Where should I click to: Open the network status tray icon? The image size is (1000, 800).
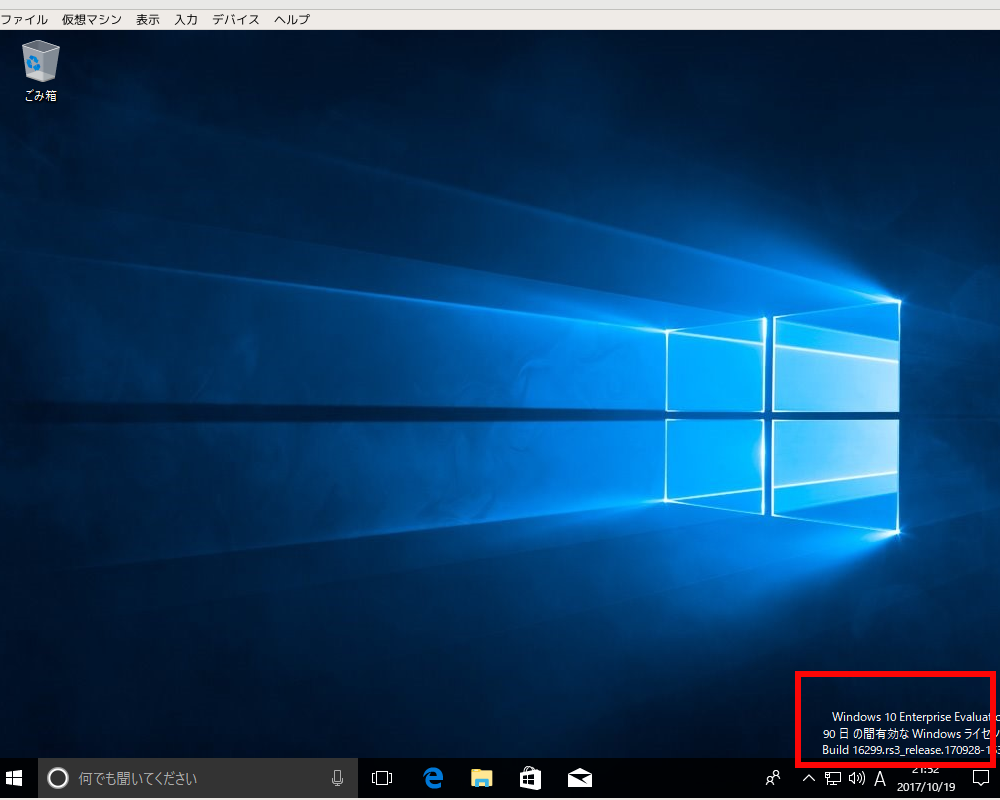pyautogui.click(x=833, y=778)
